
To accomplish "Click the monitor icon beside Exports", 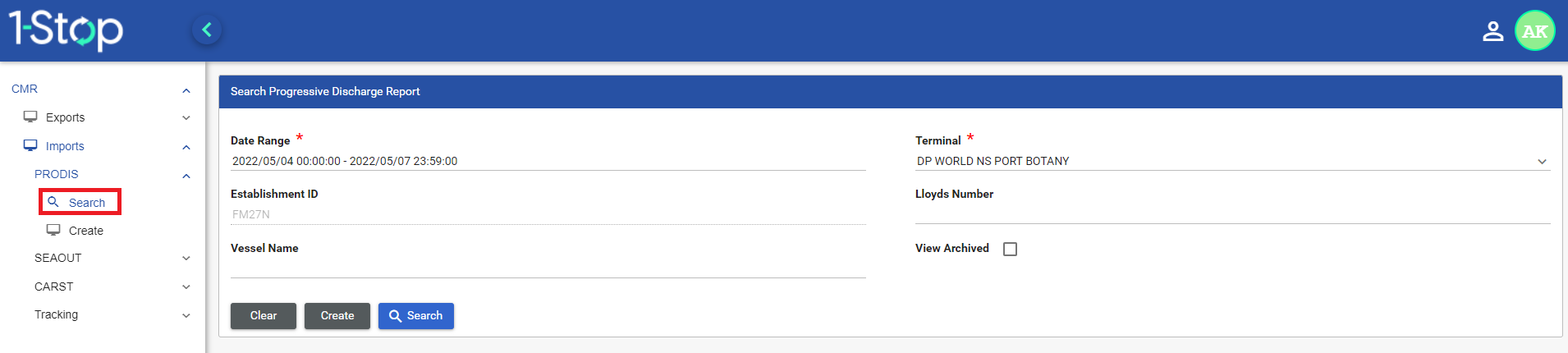I will (30, 117).
